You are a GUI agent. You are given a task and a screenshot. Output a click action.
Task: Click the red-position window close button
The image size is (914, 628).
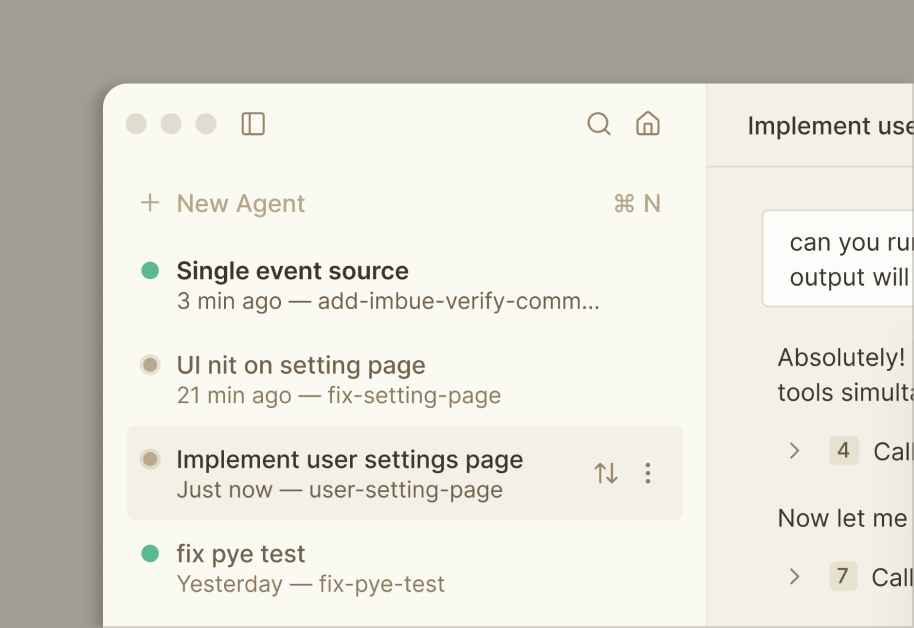coord(136,124)
